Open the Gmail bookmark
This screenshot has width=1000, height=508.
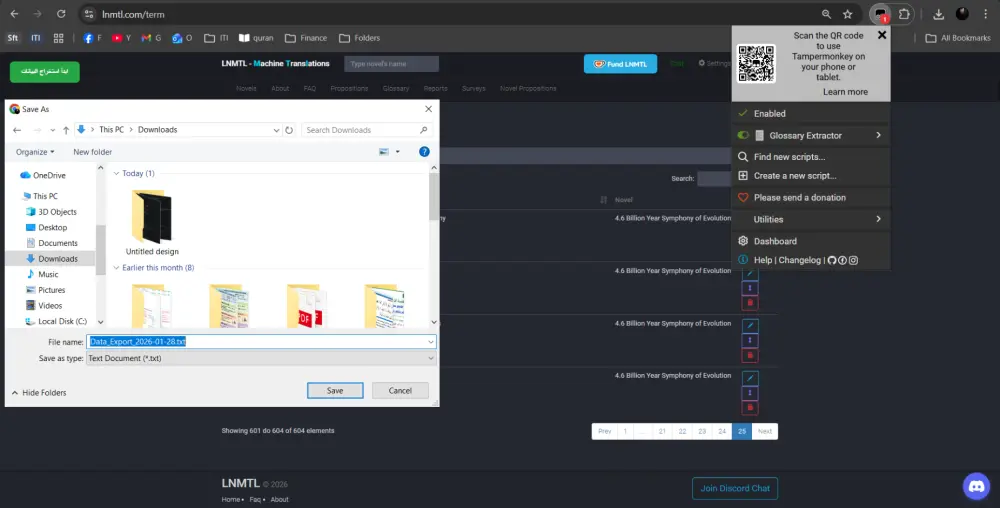pyautogui.click(x=151, y=38)
